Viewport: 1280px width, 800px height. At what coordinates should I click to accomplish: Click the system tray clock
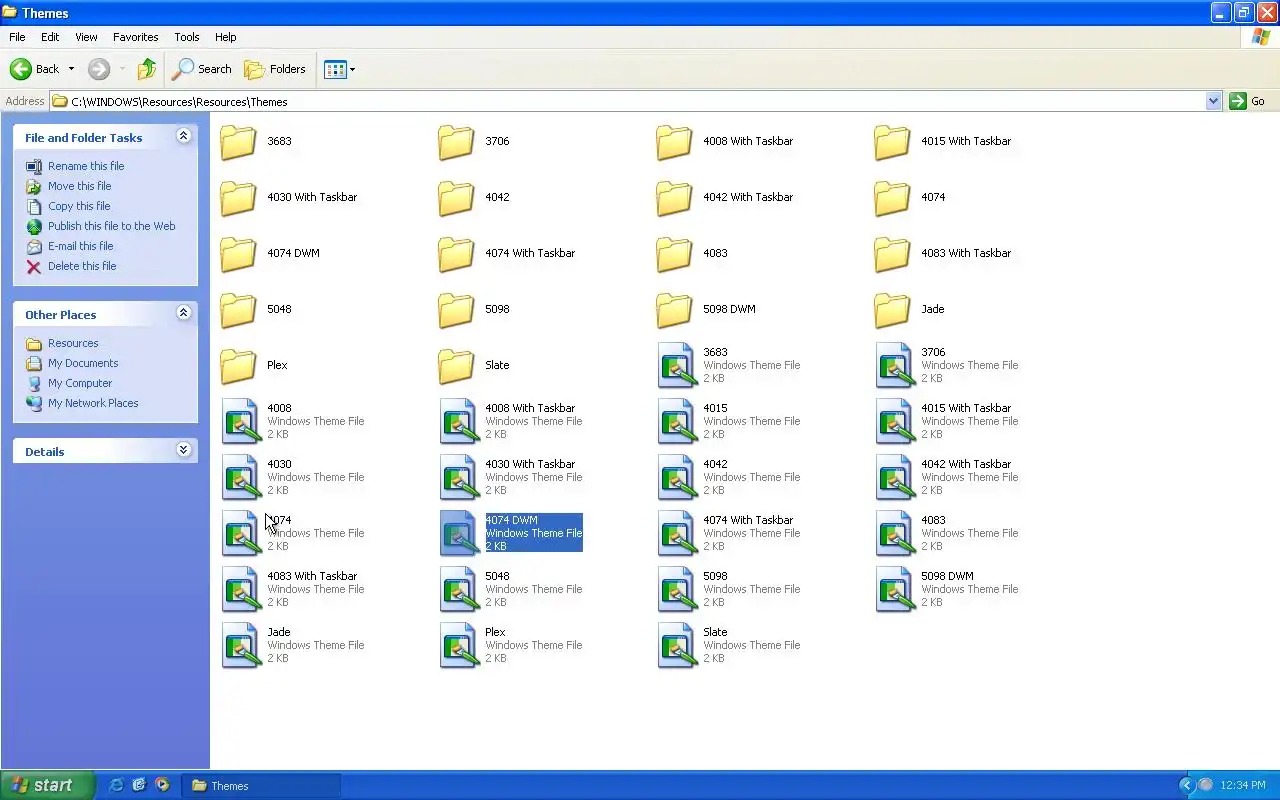coord(1243,785)
